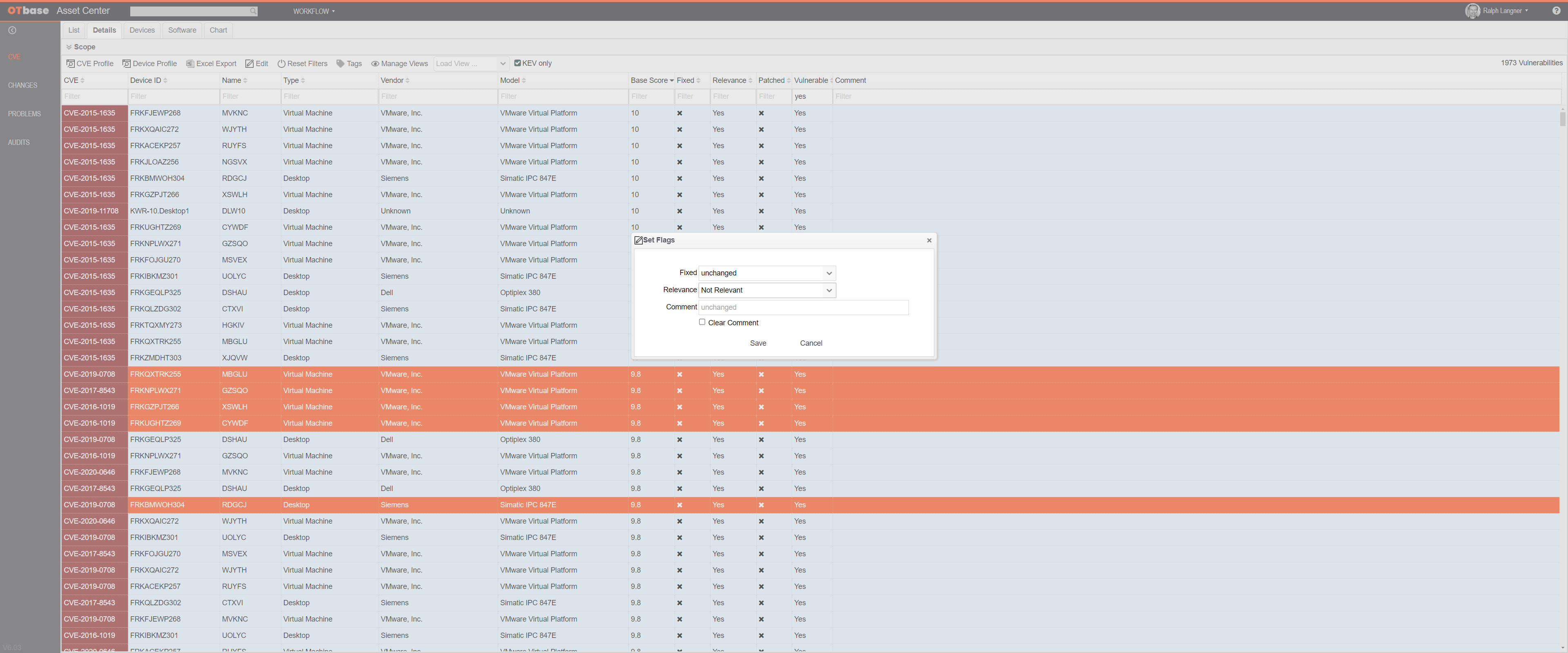Click Save in Set Flags dialog

[x=758, y=343]
